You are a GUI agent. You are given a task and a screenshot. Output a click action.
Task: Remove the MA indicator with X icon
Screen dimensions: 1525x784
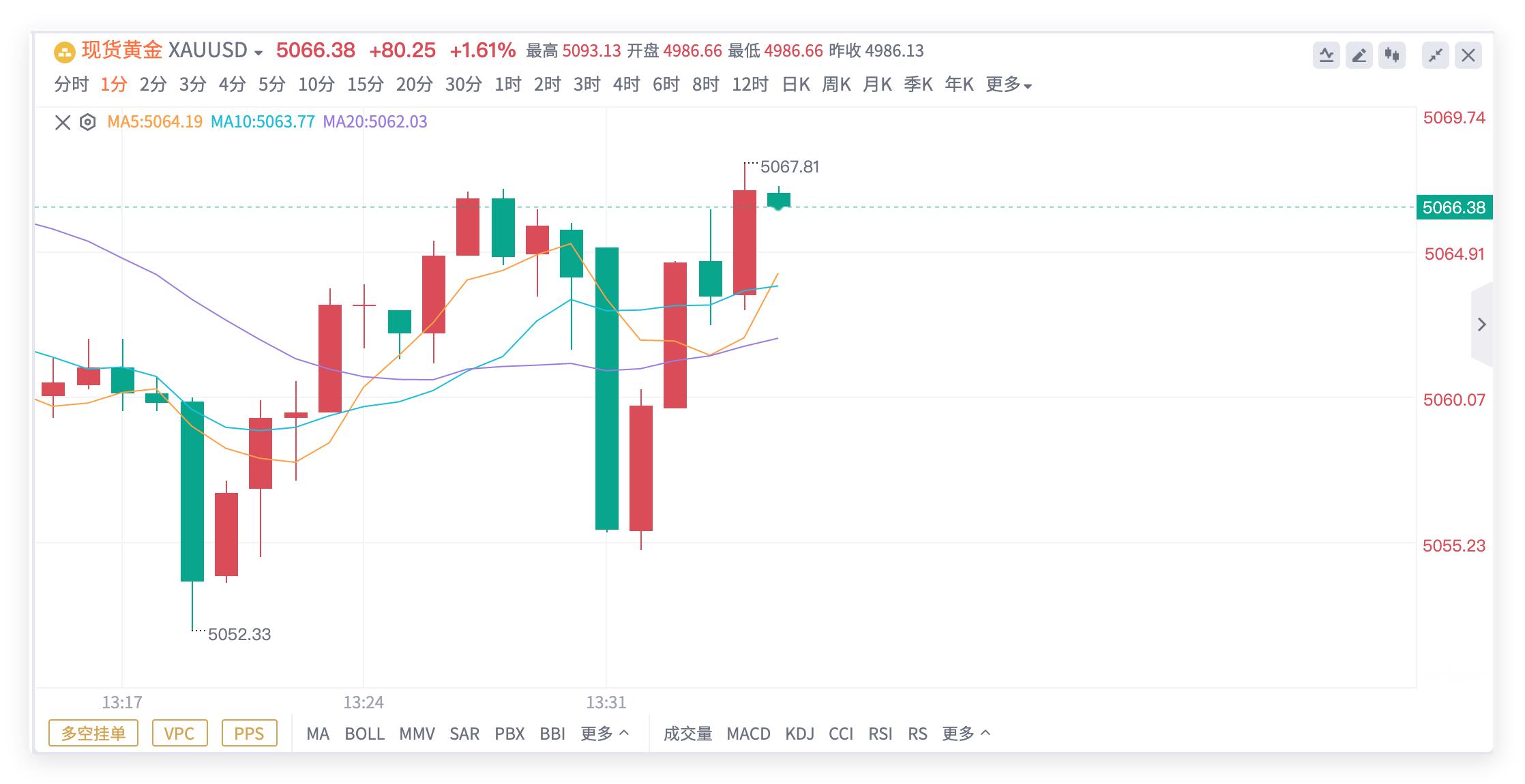(x=63, y=122)
